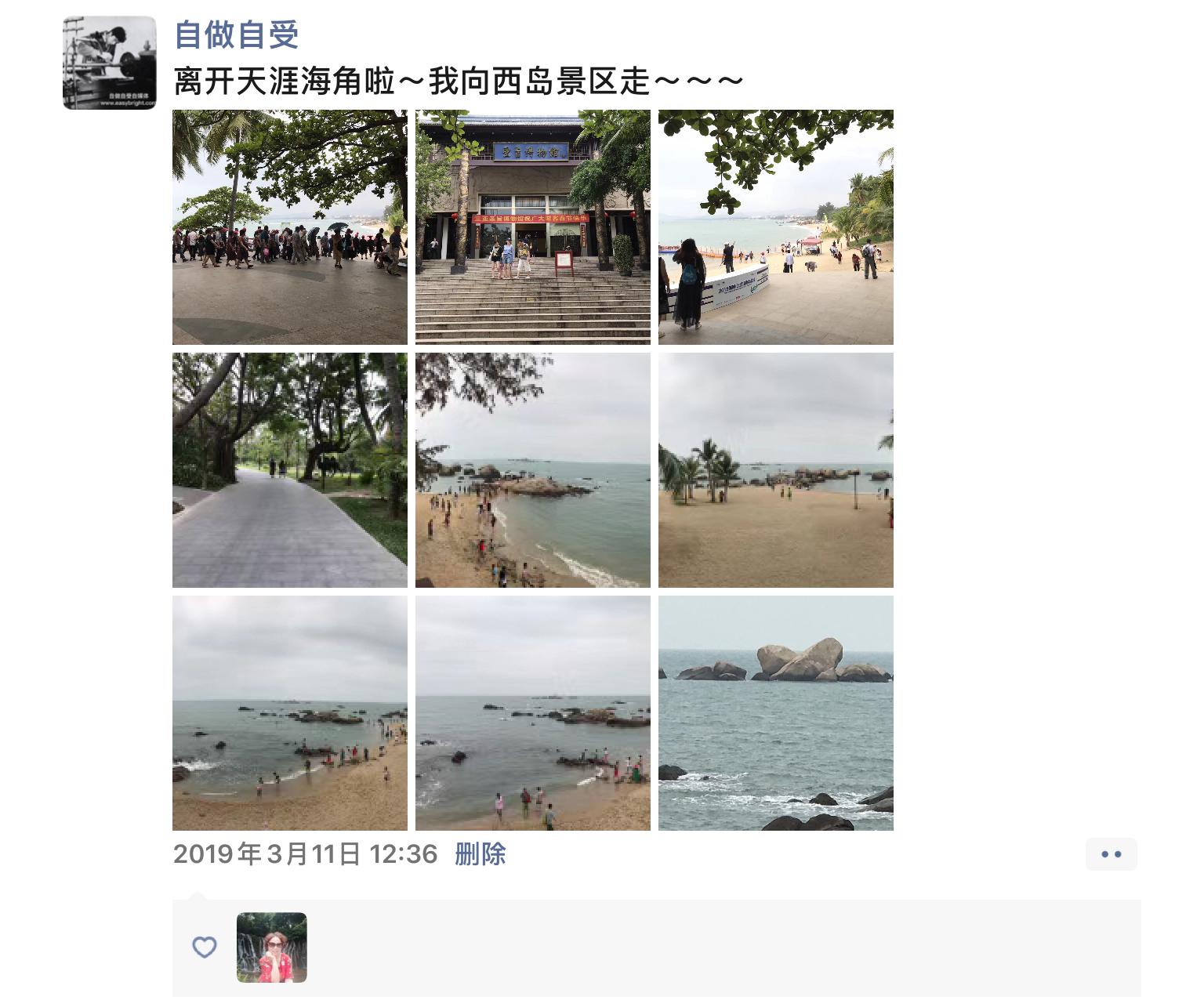The height and width of the screenshot is (1000, 1204).
Task: Click the post timestamp 2019年3月11日 12:36
Action: 305,853
